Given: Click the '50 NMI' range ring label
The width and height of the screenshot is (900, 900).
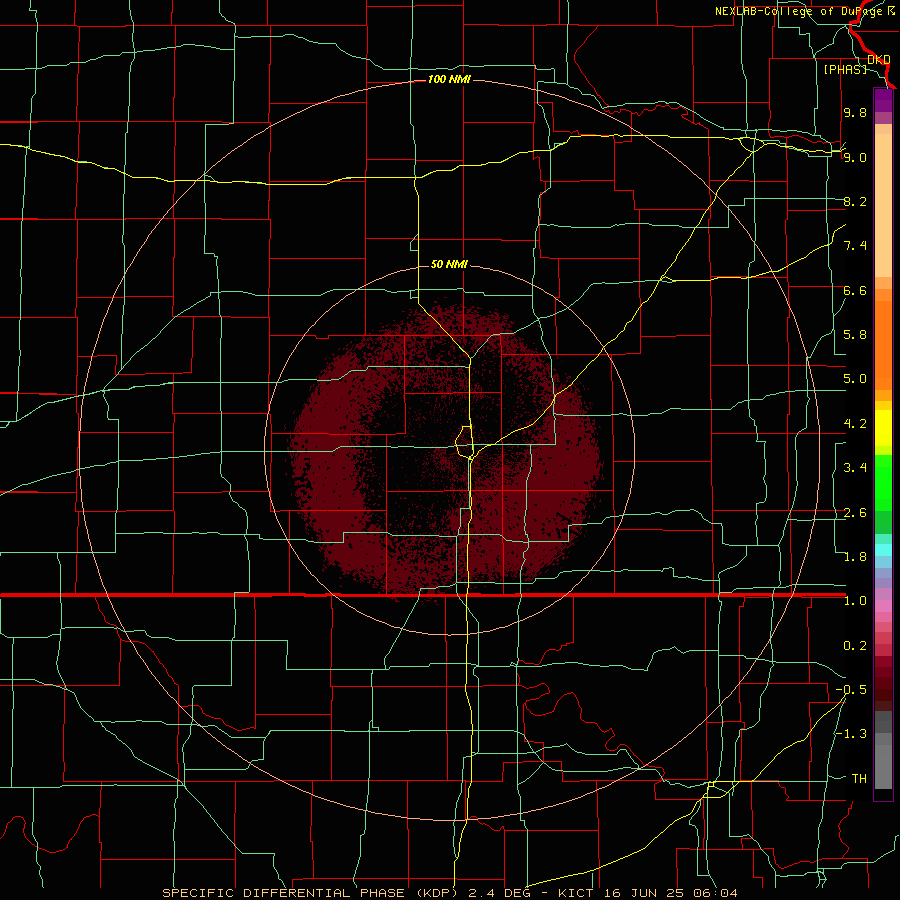Looking at the screenshot, I should coord(449,264).
